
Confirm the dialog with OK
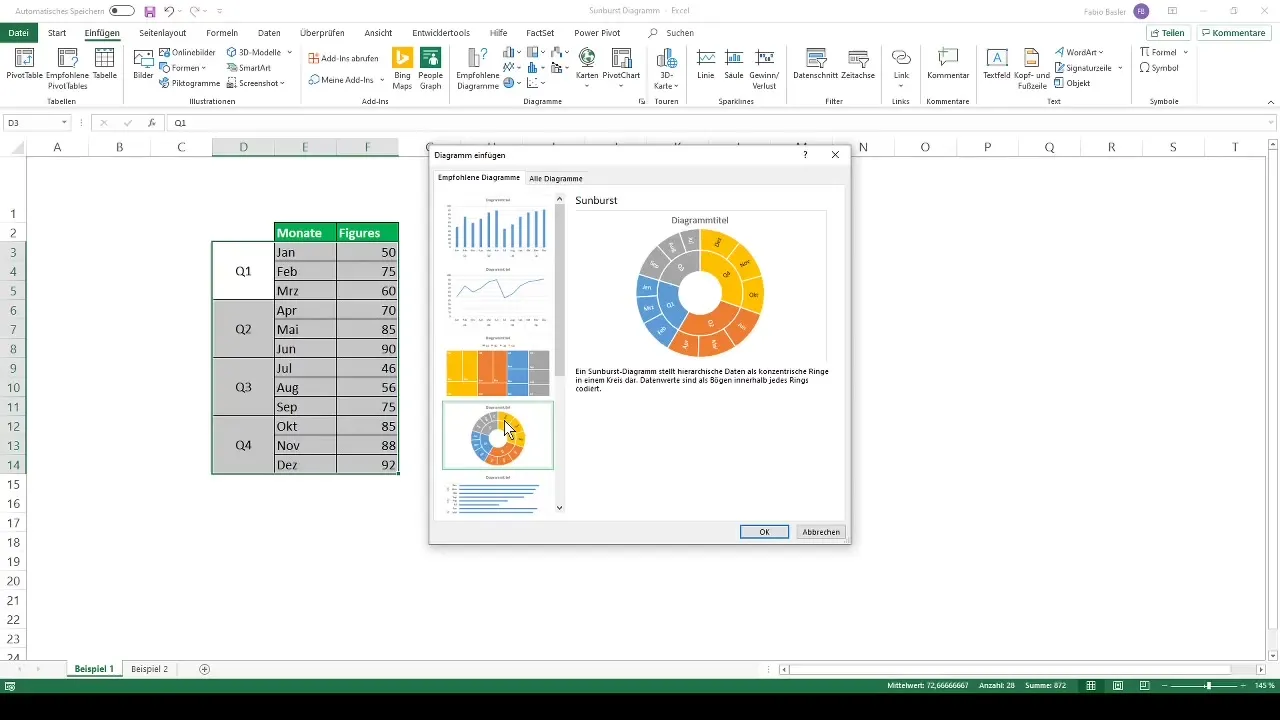(764, 532)
